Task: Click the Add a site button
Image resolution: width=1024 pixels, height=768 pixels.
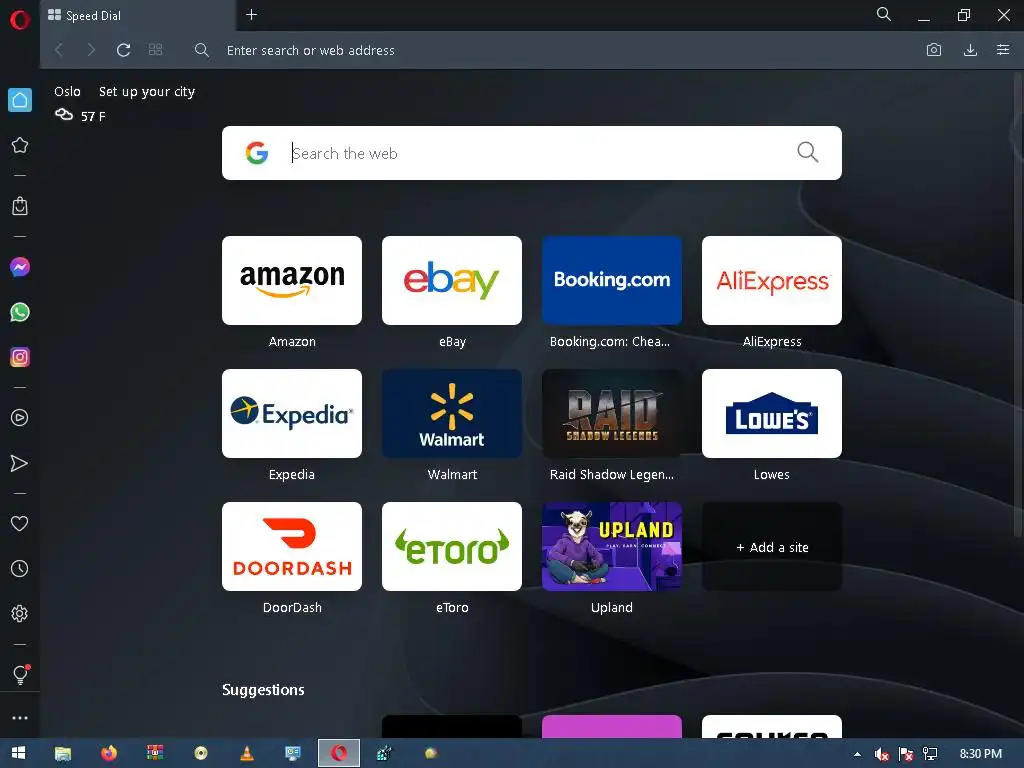Action: (772, 547)
